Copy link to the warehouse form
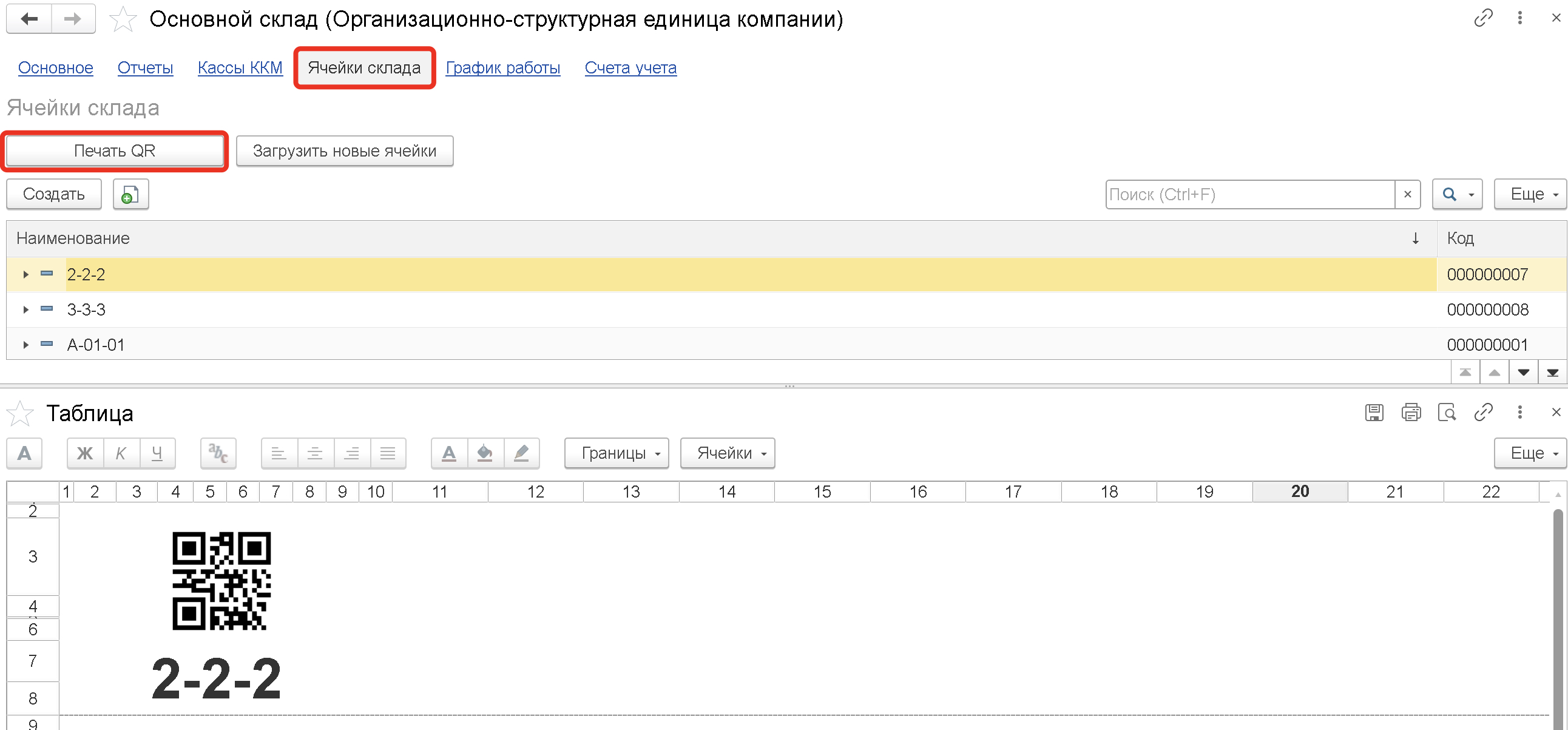 [1484, 18]
